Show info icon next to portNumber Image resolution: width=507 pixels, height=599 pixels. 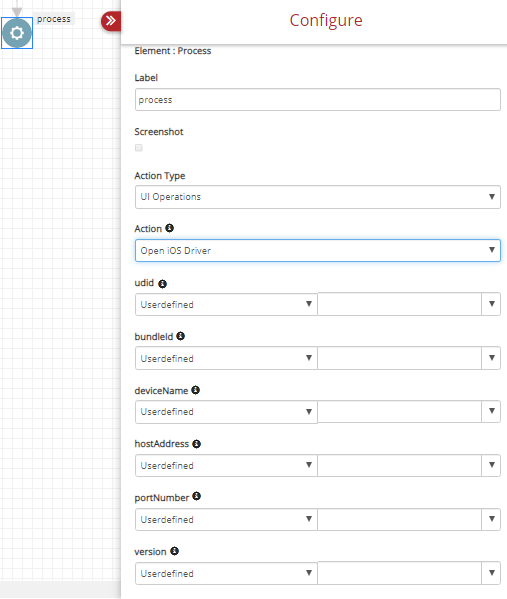[x=196, y=496]
